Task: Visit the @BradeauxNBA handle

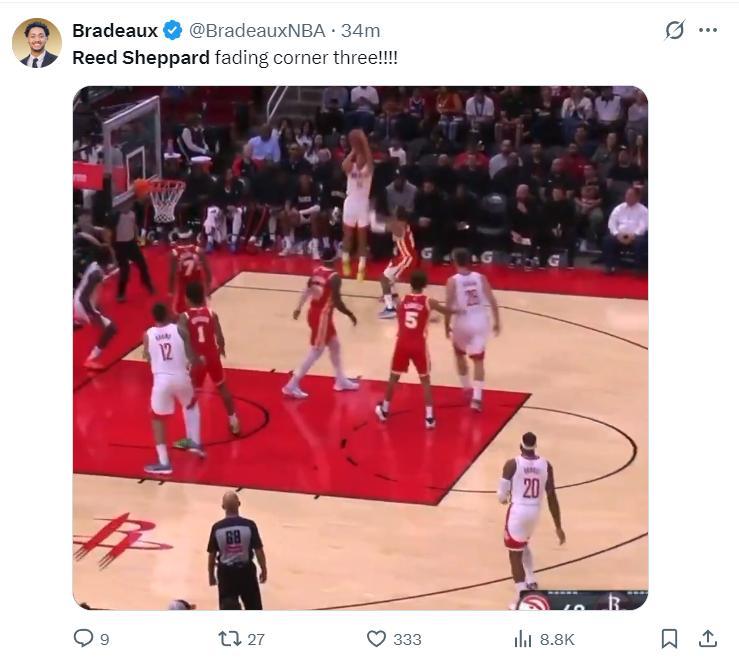Action: 257,31
